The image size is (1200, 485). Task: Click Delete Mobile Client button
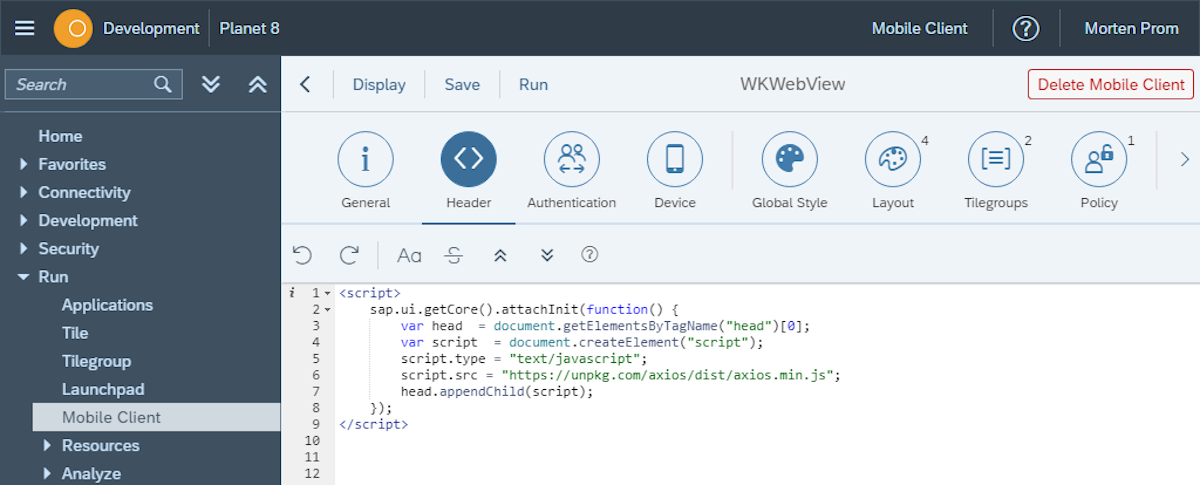(1111, 84)
